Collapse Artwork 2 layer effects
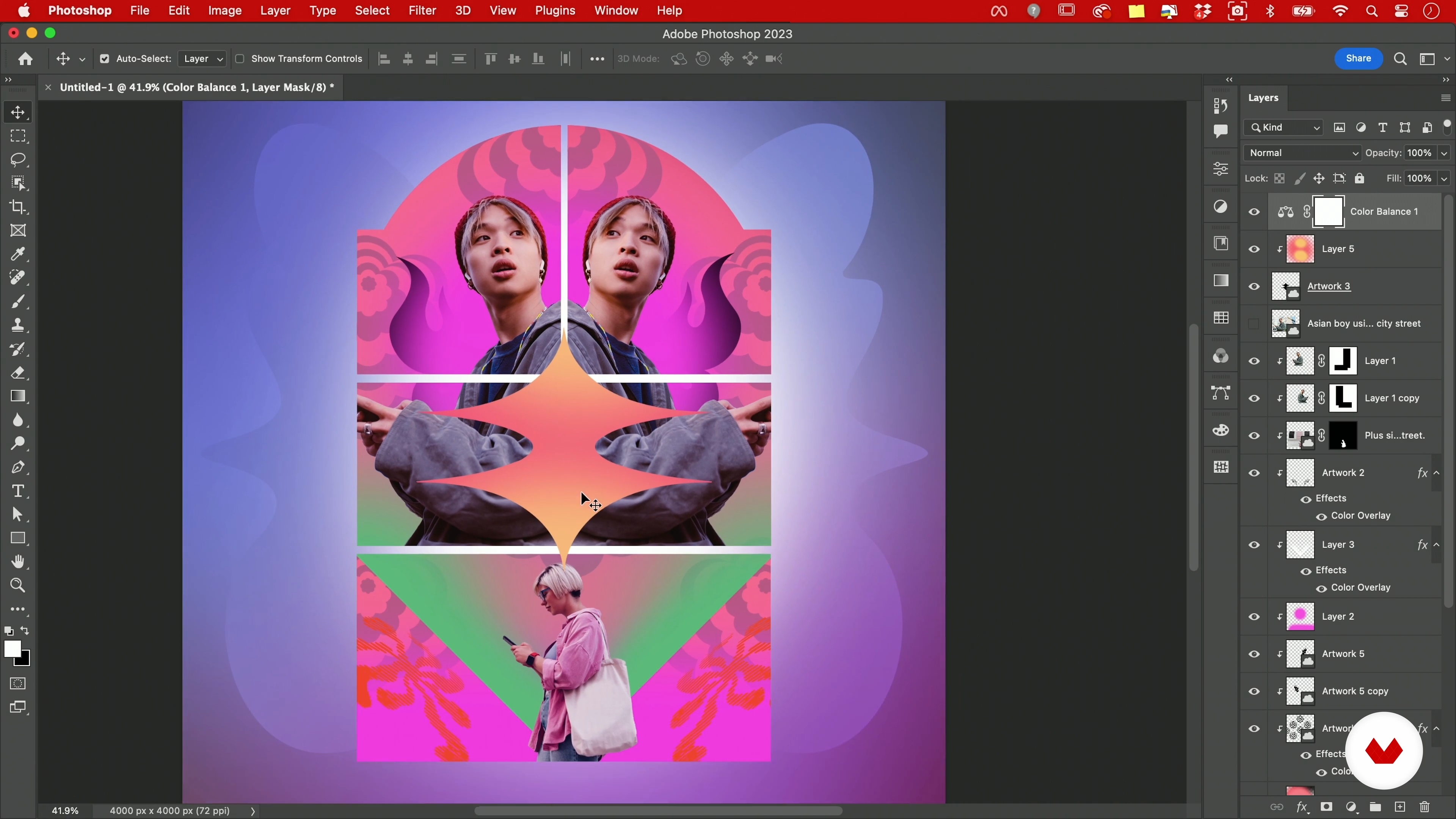The width and height of the screenshot is (1456, 819). [1437, 472]
